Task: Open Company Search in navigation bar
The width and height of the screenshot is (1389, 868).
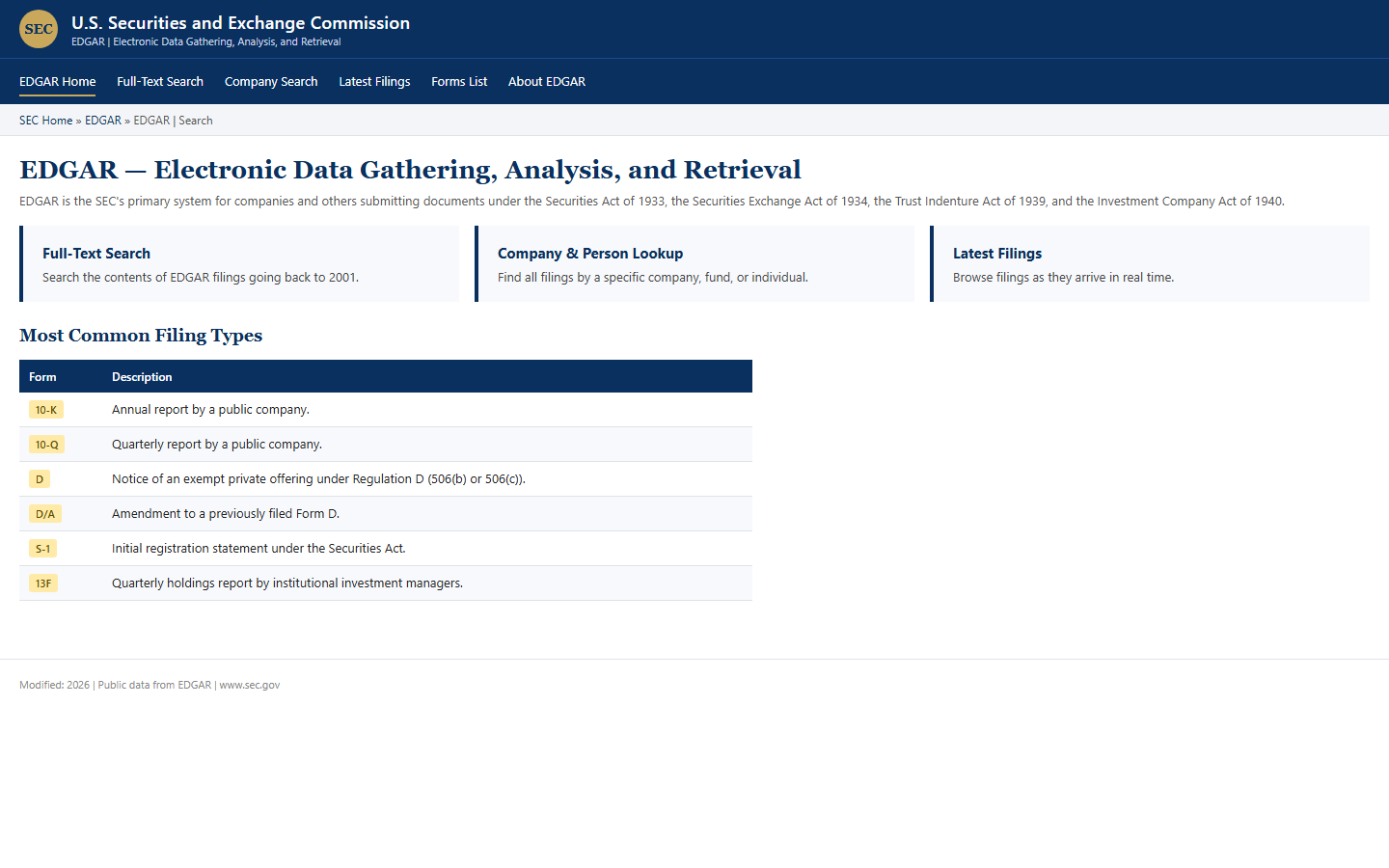Action: (x=271, y=82)
